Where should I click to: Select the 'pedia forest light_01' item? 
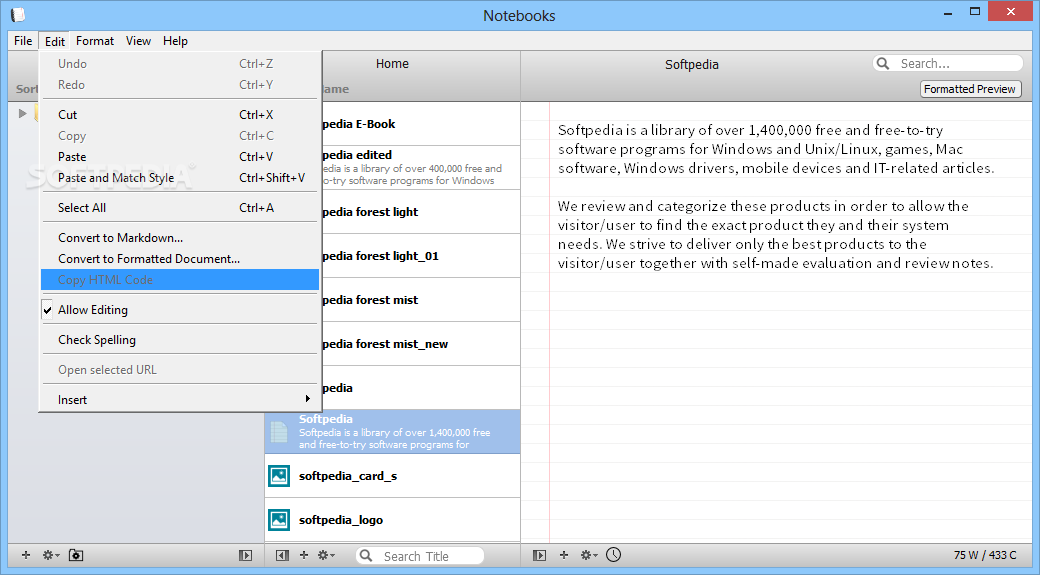coord(421,256)
